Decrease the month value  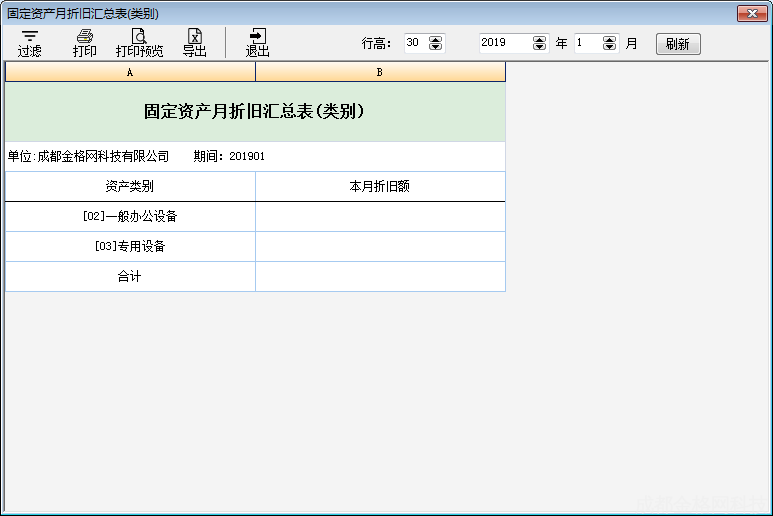coord(610,47)
